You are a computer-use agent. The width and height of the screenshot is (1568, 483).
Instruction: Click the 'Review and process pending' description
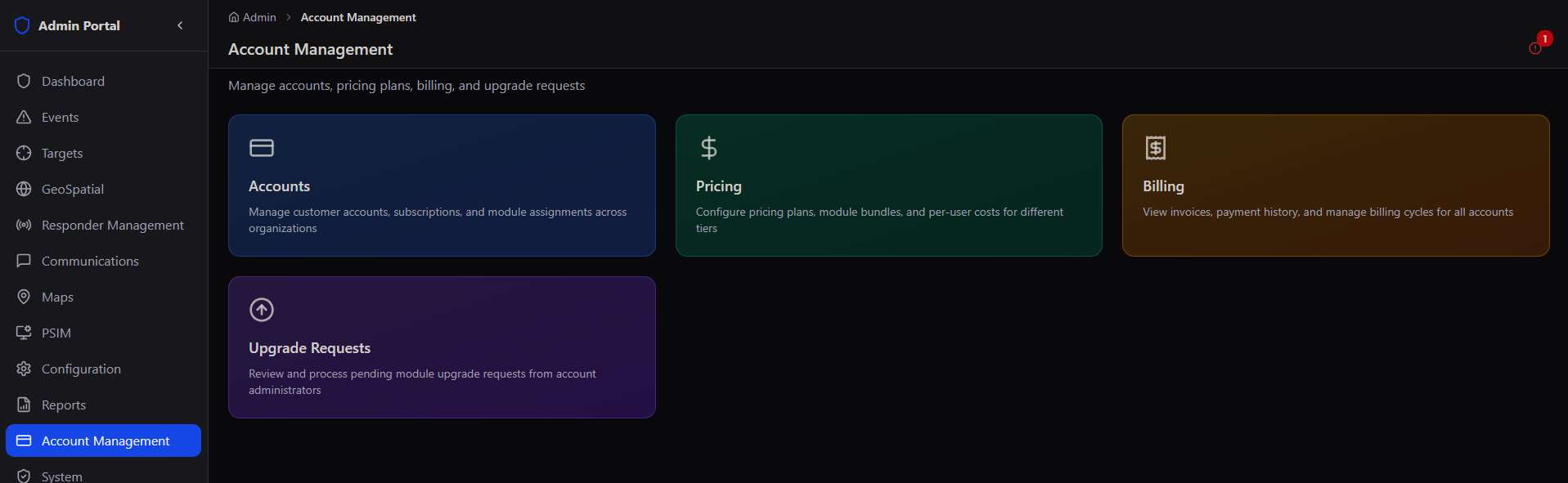[x=422, y=382]
